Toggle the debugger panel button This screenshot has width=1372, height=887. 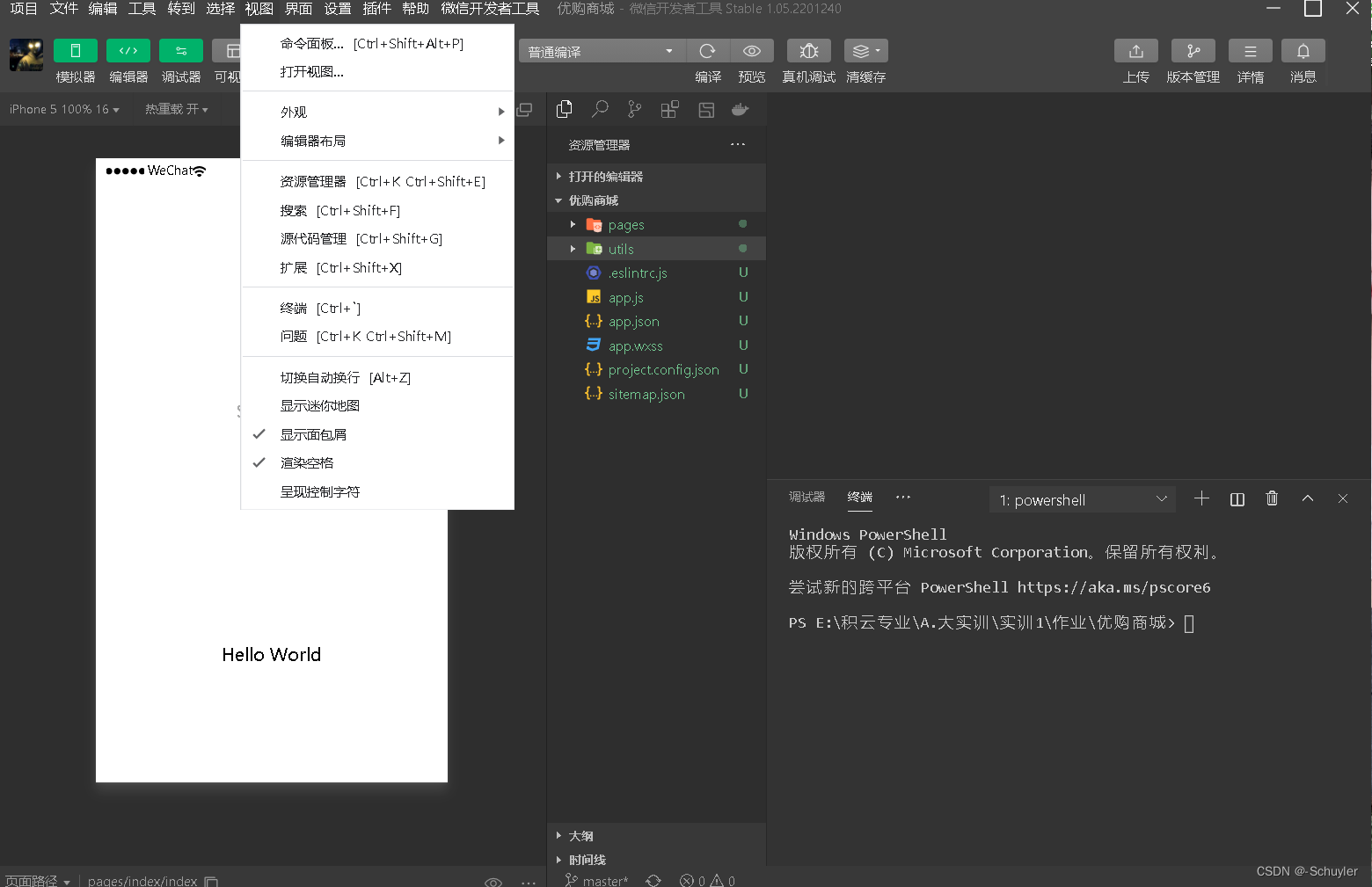pos(181,51)
